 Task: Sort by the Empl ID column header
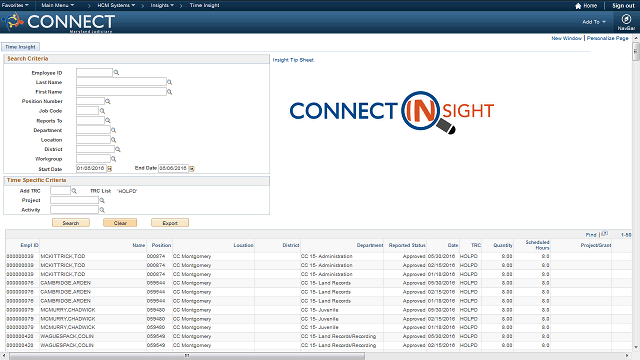pyautogui.click(x=29, y=245)
